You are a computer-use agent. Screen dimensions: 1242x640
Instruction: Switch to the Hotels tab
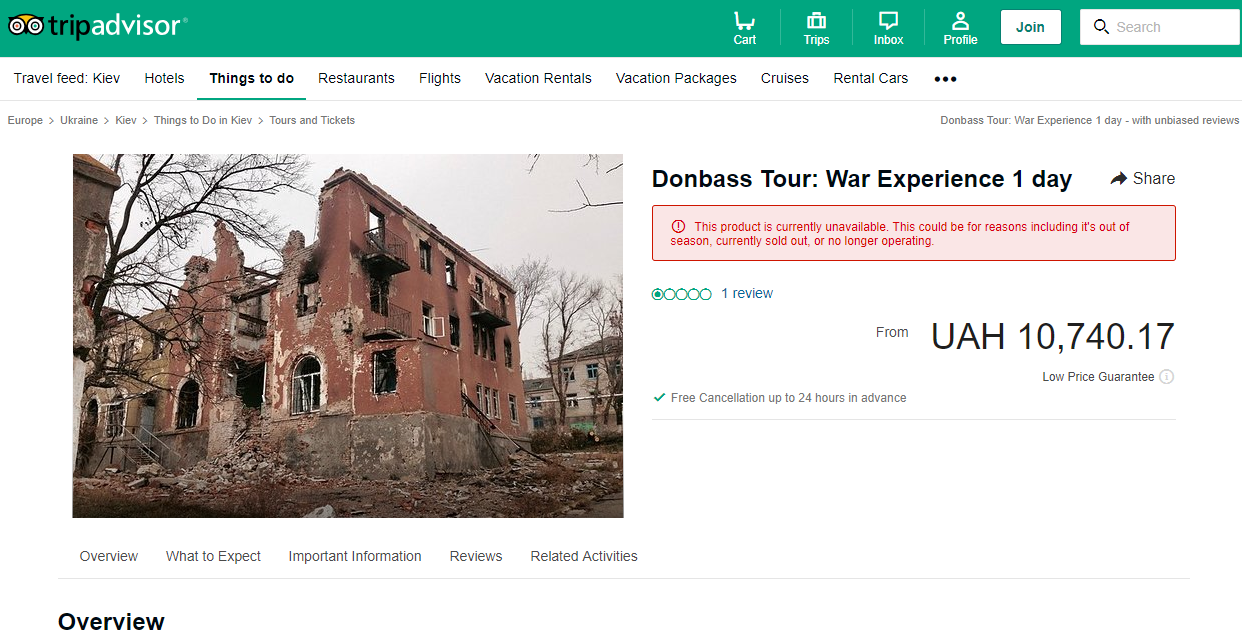[x=164, y=78]
